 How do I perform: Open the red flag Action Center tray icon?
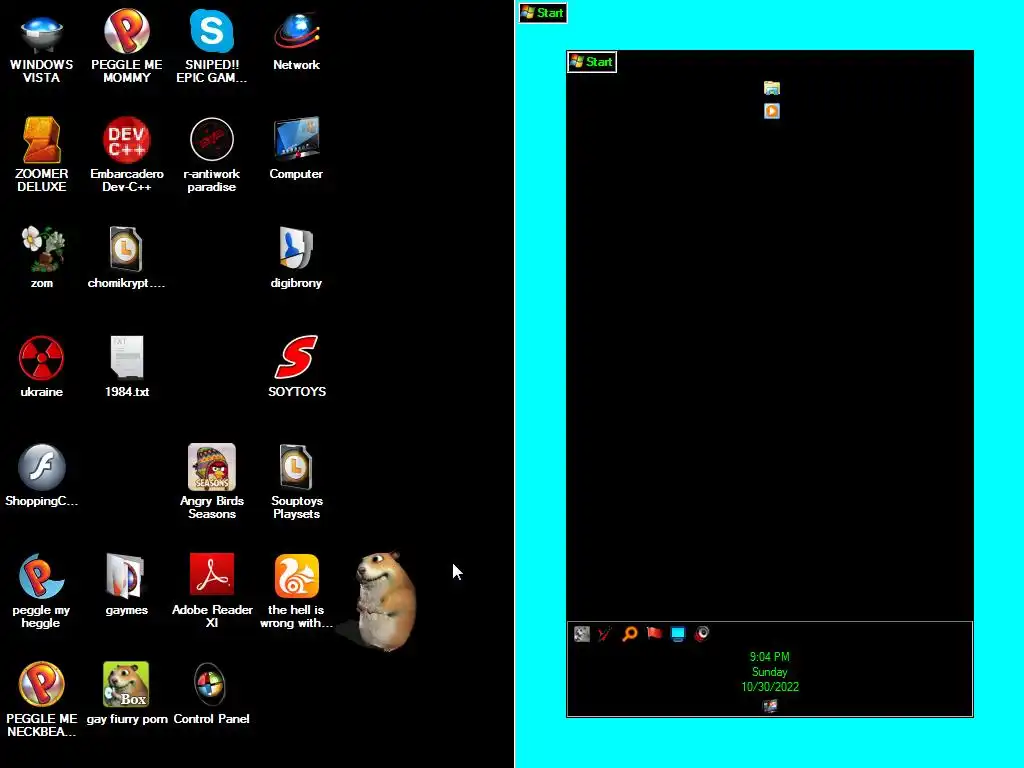point(654,633)
